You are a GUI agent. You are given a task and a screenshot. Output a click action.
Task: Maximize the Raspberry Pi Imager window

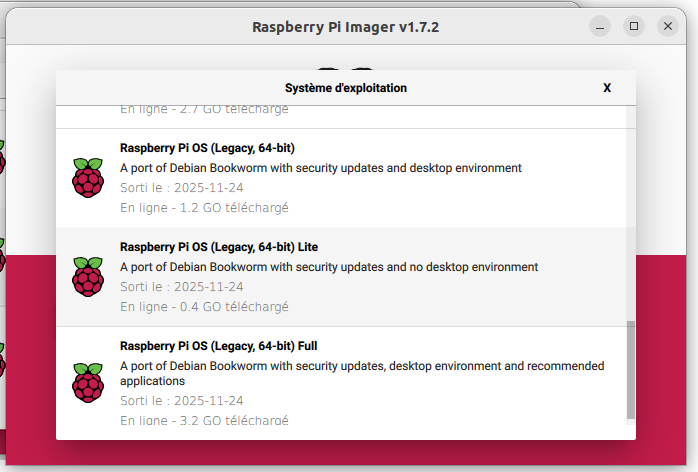tap(634, 26)
